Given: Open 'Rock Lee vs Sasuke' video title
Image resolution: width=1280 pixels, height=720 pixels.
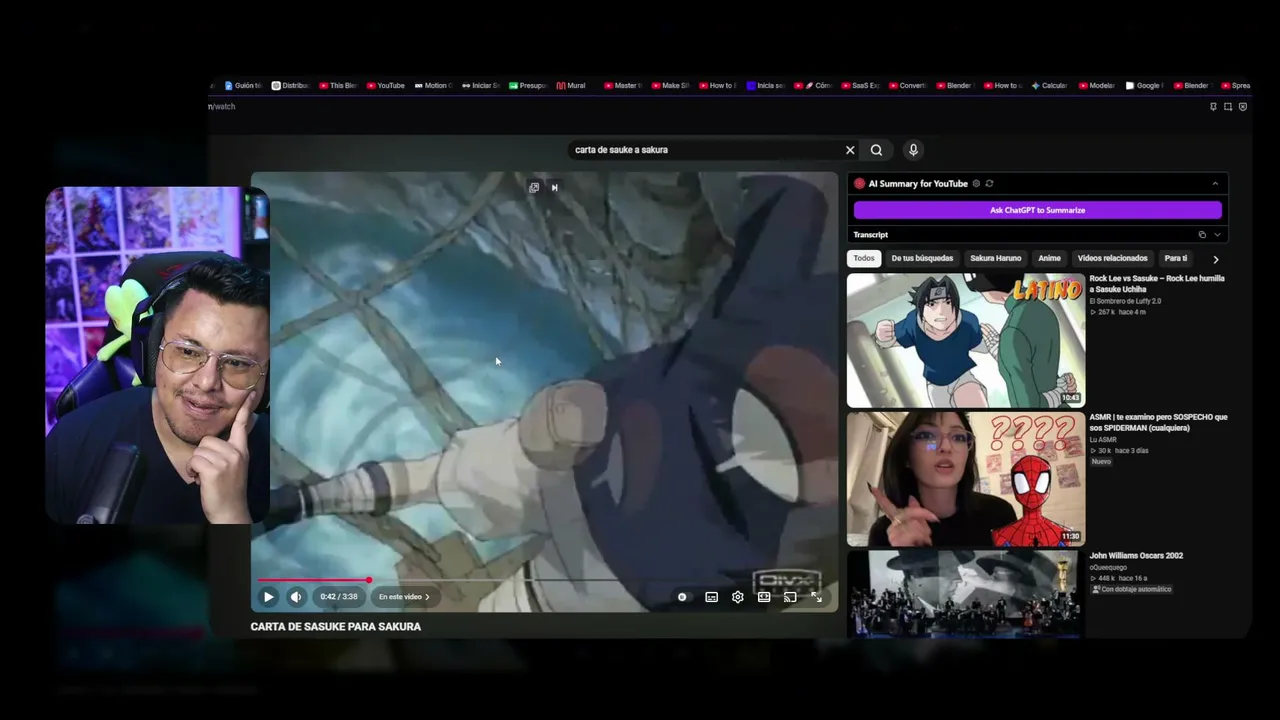Looking at the screenshot, I should (x=1157, y=284).
